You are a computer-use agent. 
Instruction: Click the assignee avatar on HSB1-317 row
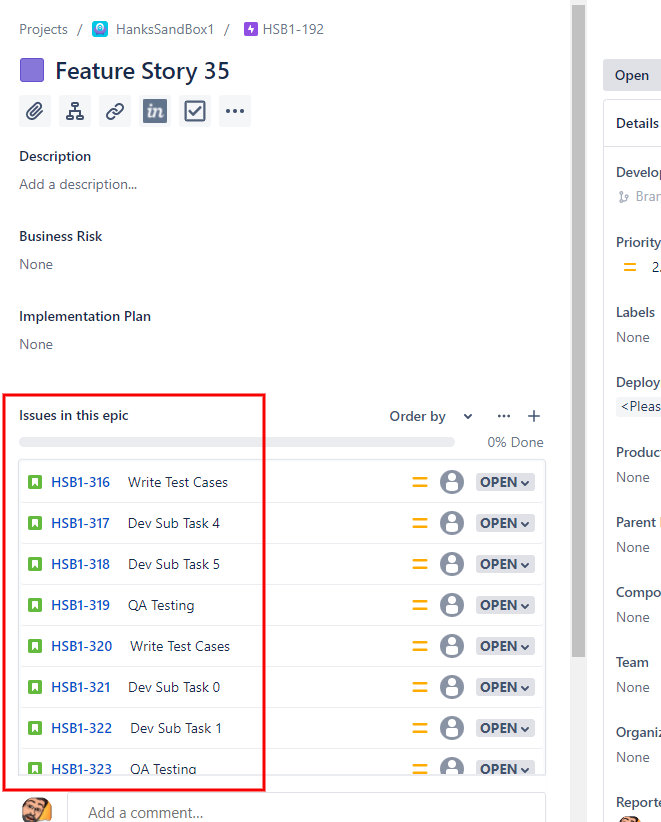coord(452,523)
